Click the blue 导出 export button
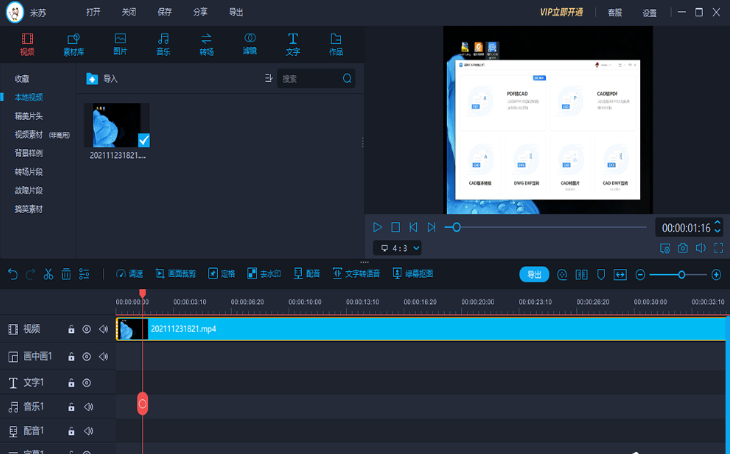This screenshot has height=454, width=730. (534, 275)
